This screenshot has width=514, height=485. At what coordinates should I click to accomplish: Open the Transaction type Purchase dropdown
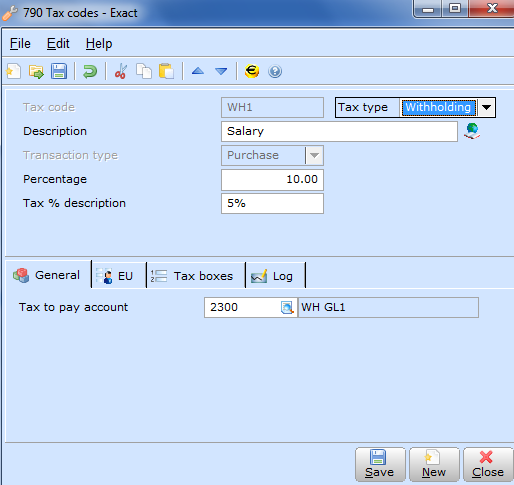(314, 155)
